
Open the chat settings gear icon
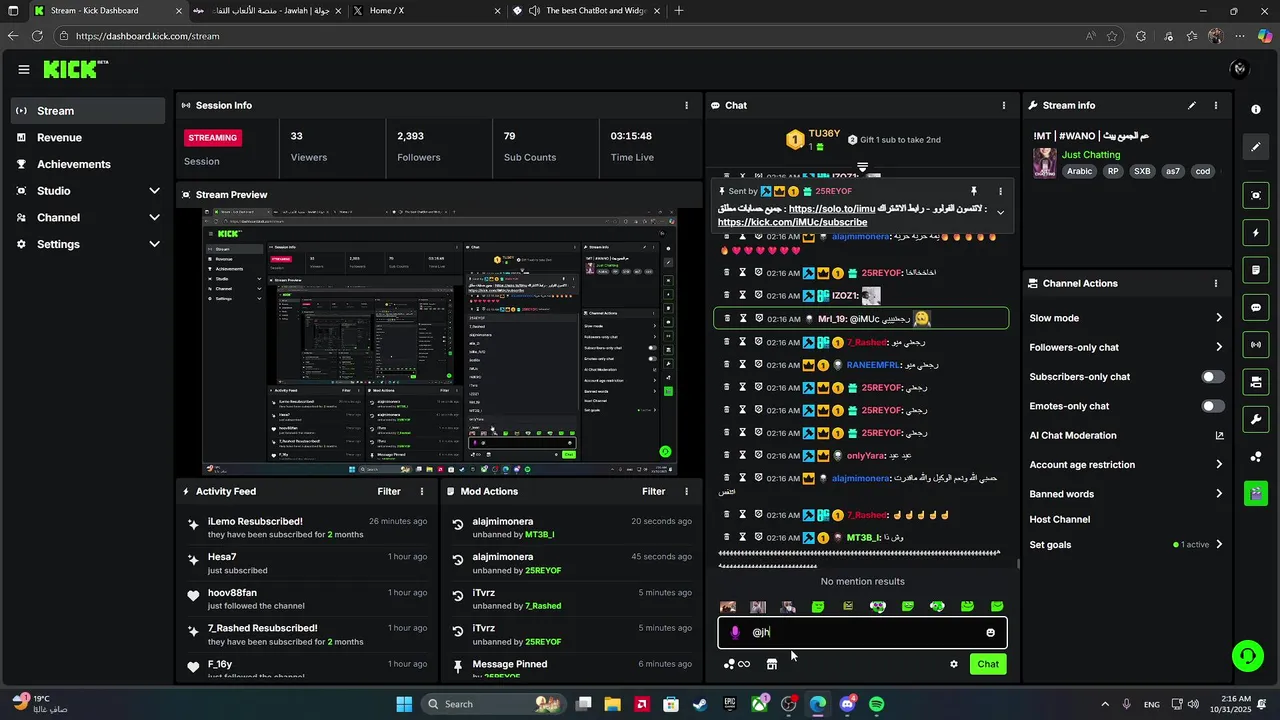[x=954, y=664]
